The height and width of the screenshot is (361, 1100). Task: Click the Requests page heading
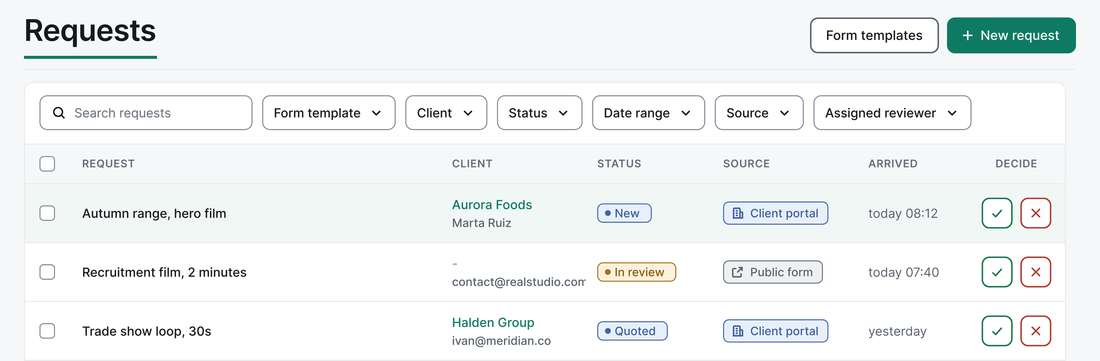[x=90, y=32]
